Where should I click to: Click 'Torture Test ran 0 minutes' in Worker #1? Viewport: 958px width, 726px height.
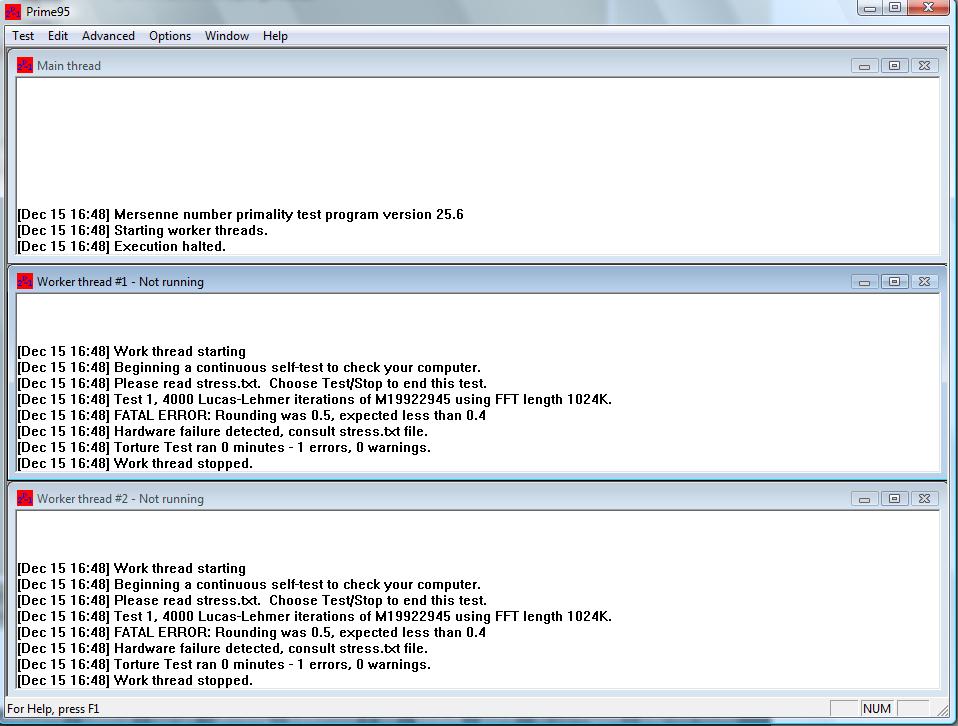click(224, 447)
